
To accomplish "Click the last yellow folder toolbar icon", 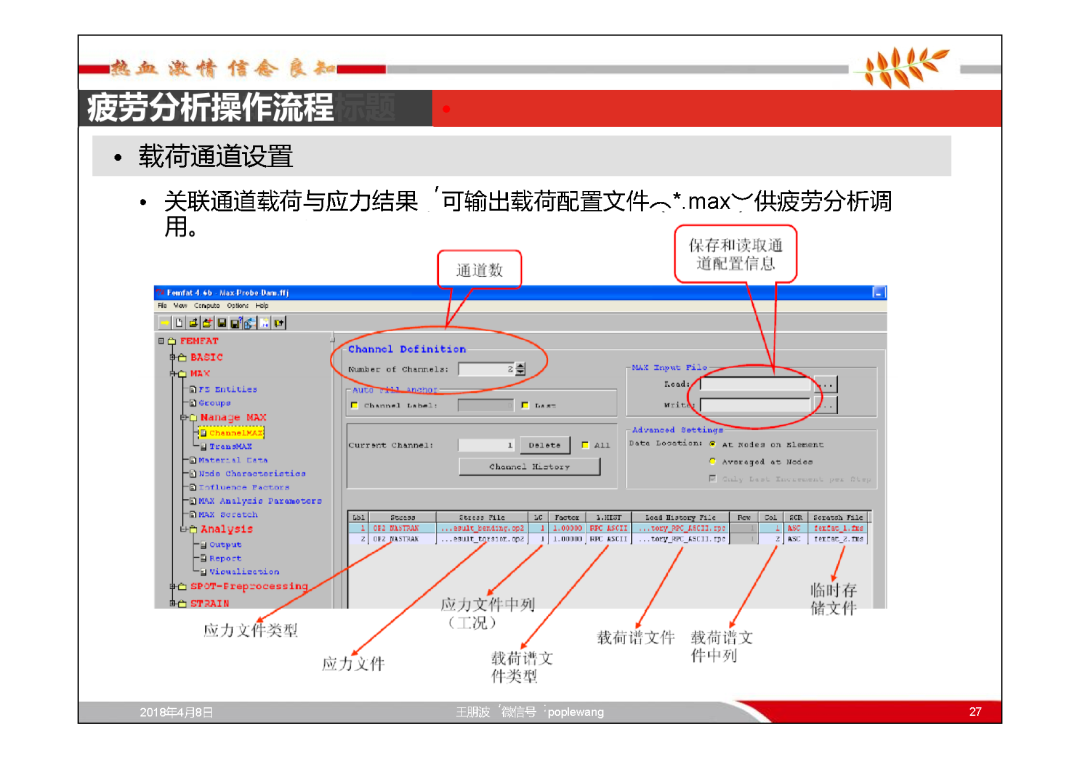I will (x=279, y=323).
